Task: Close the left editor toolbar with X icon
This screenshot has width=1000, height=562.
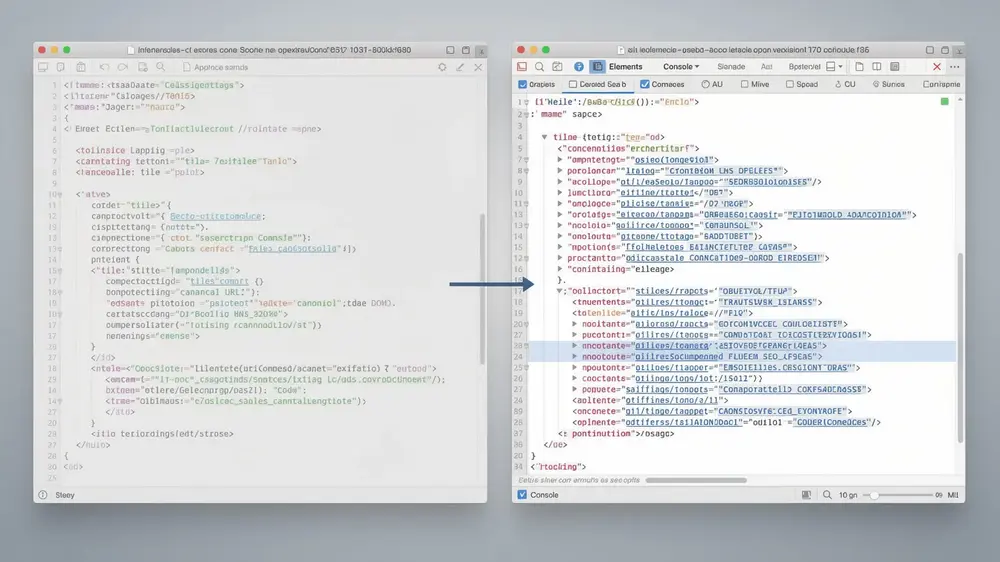Action: click(478, 67)
